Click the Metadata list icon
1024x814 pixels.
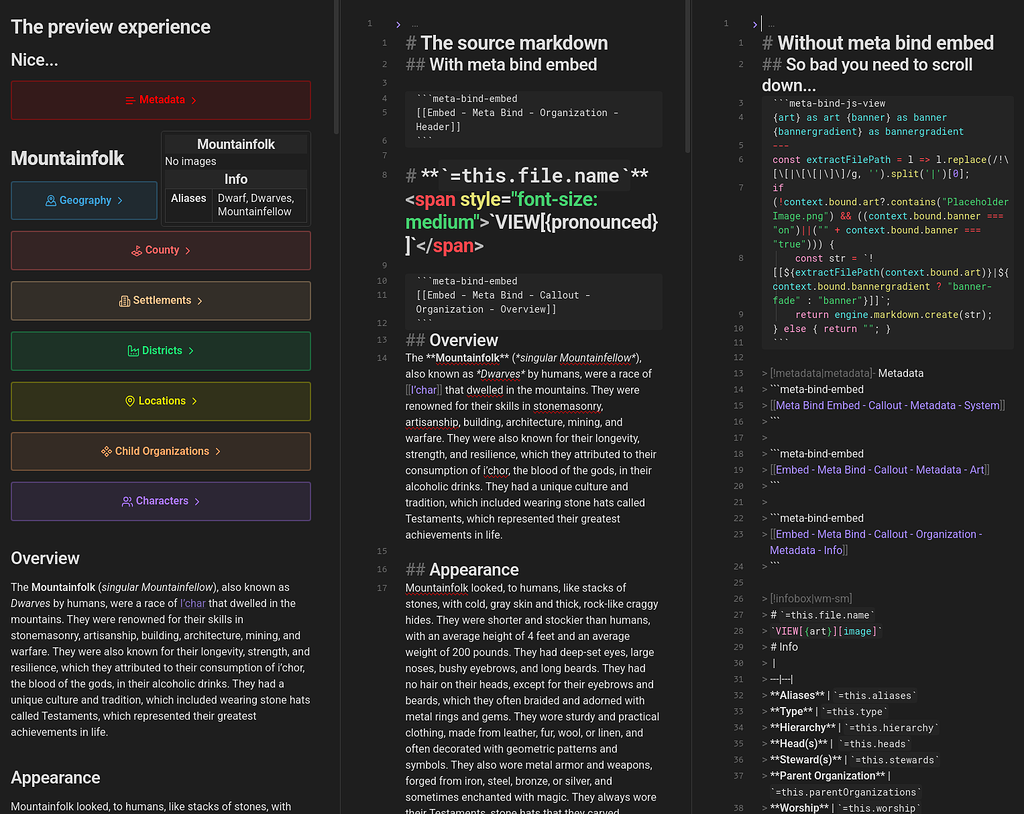pyautogui.click(x=131, y=100)
